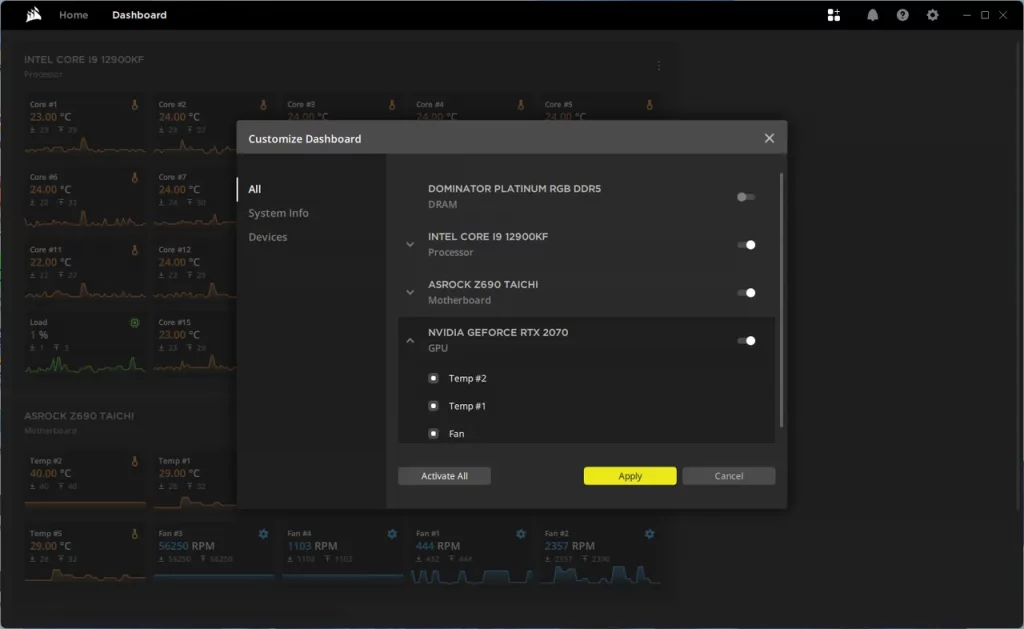Disable the Intel Core i9 12900KF toggle
The width and height of the screenshot is (1024, 629).
(x=746, y=245)
